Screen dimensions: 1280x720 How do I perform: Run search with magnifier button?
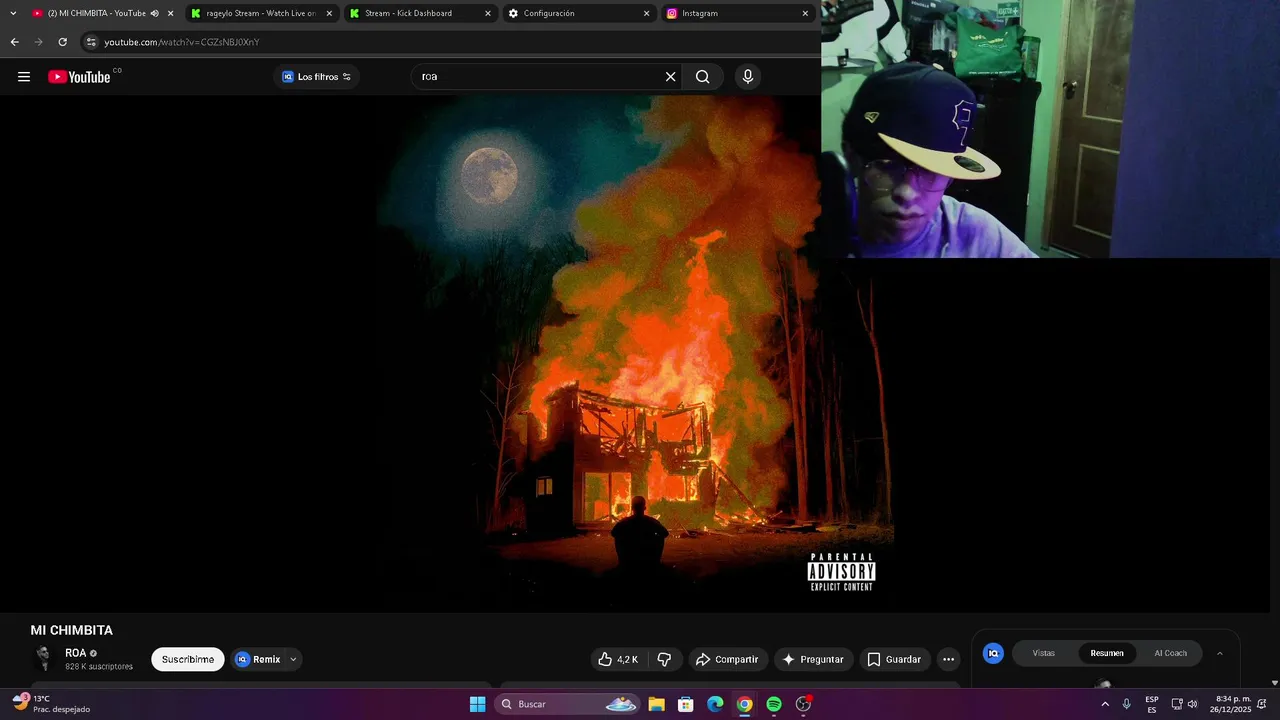[703, 77]
